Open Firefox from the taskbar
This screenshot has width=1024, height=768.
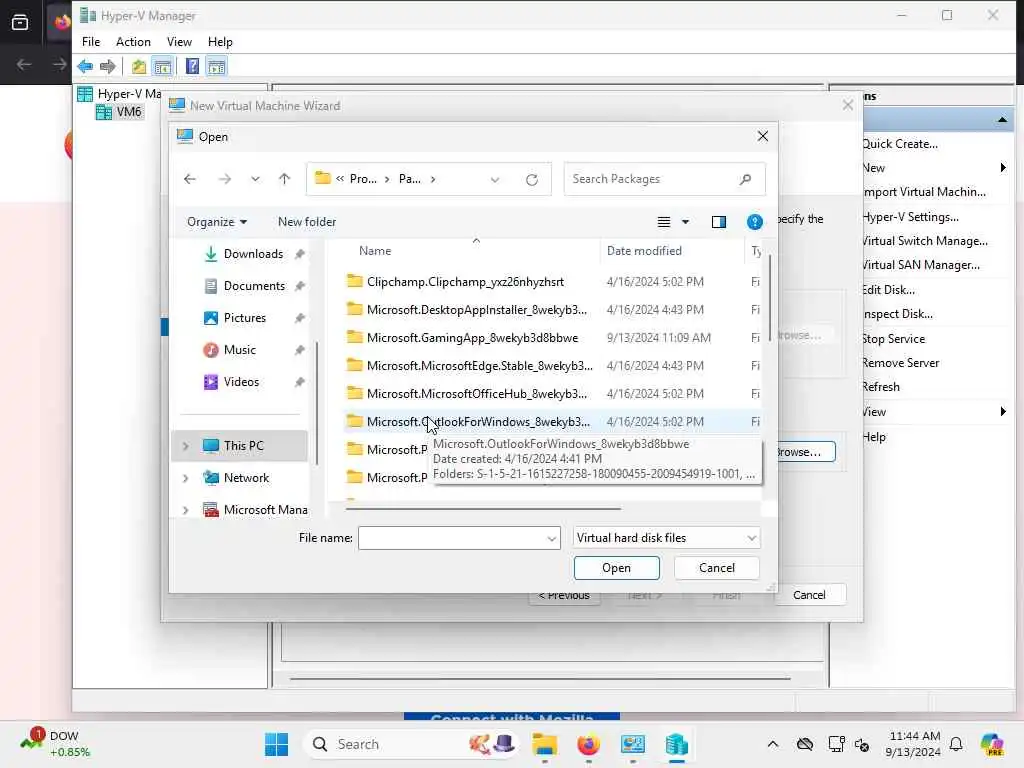(x=588, y=744)
